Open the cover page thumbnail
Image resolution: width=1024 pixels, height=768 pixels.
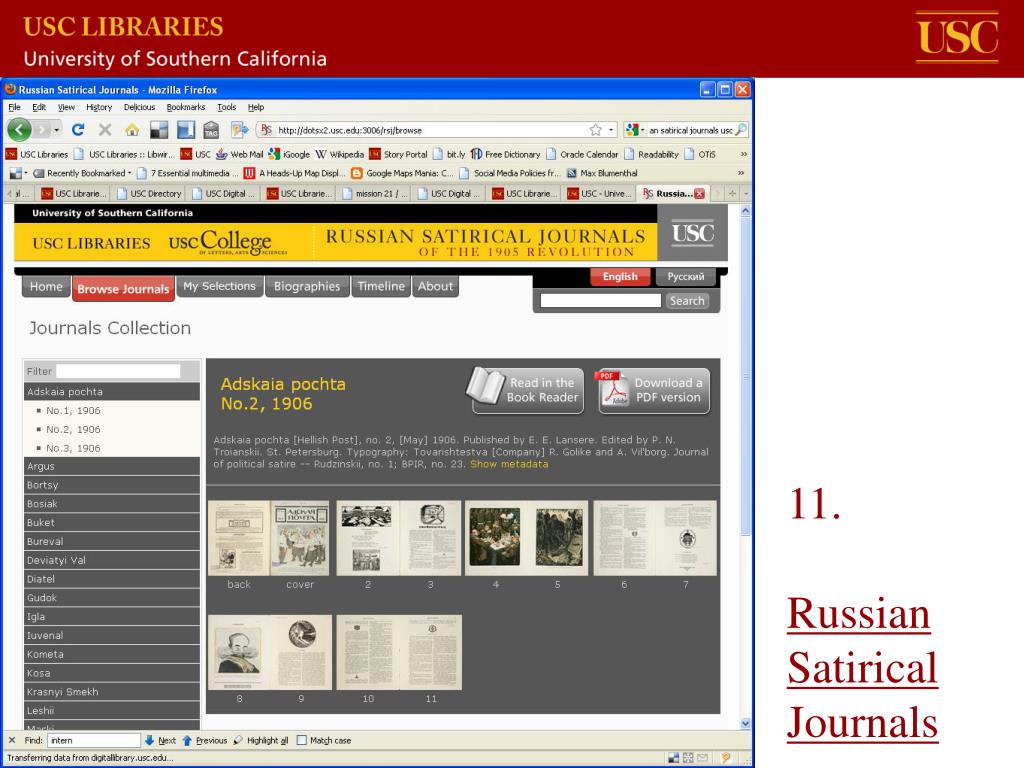pyautogui.click(x=300, y=537)
